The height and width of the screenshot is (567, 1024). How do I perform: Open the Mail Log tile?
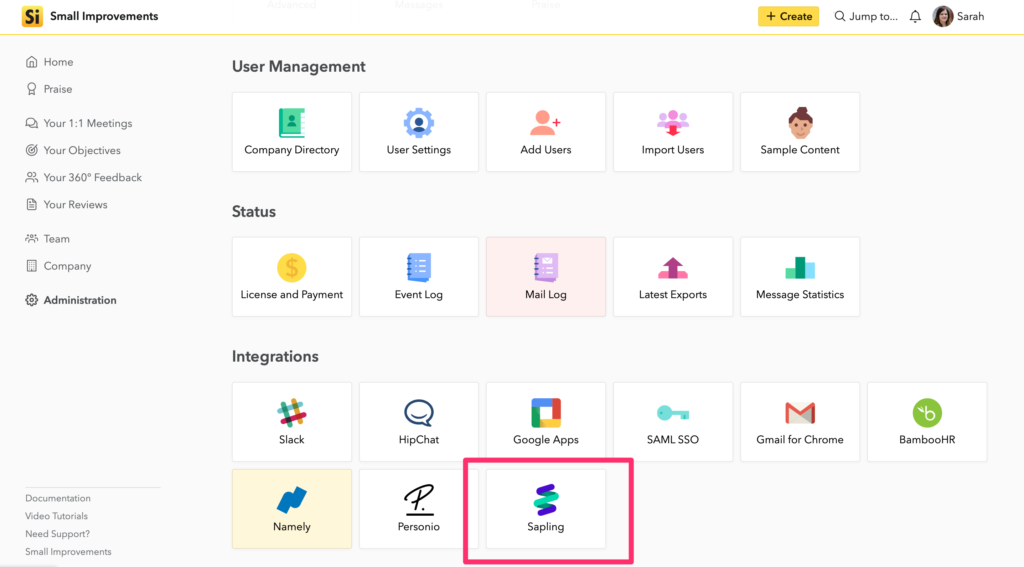[x=545, y=277]
